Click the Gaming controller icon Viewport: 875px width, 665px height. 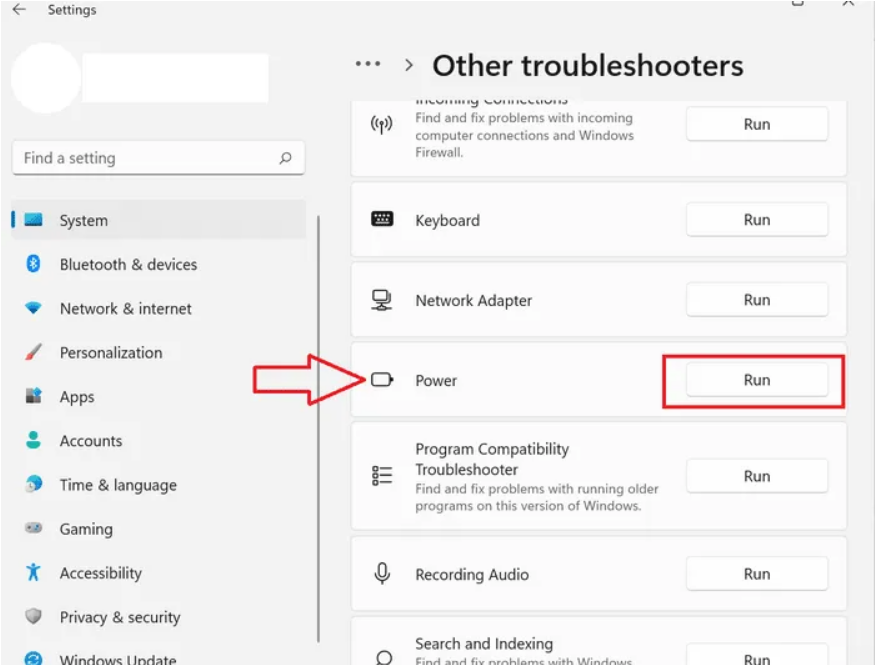[x=33, y=529]
